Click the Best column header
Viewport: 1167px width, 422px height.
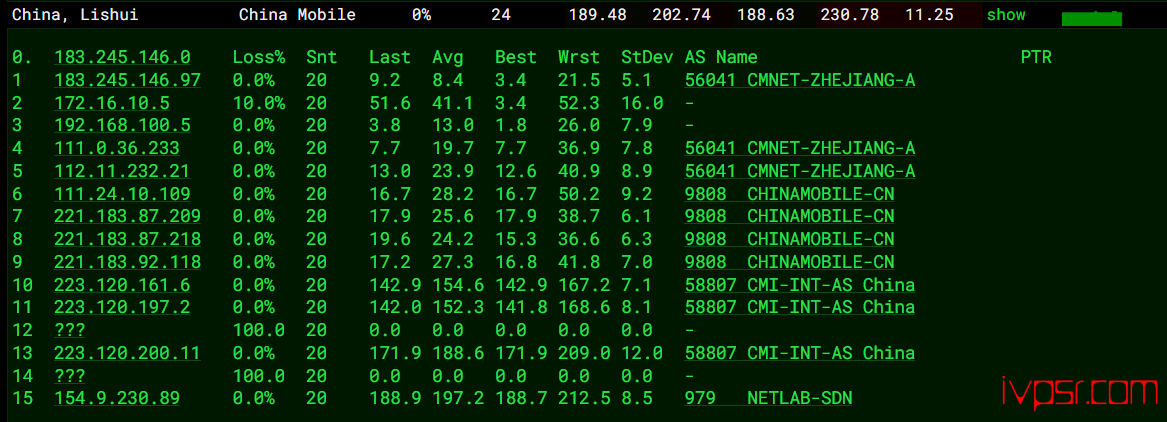coord(516,57)
